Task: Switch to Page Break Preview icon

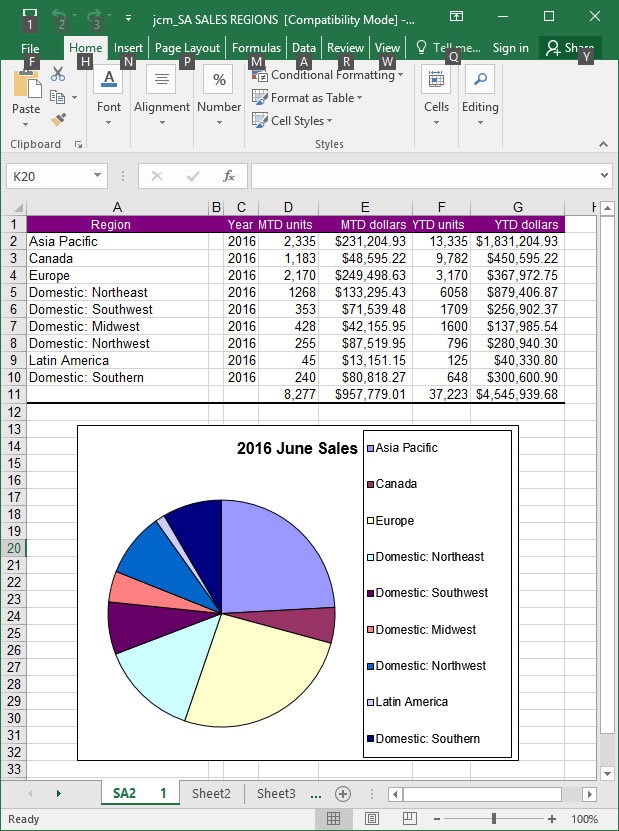Action: (x=410, y=819)
